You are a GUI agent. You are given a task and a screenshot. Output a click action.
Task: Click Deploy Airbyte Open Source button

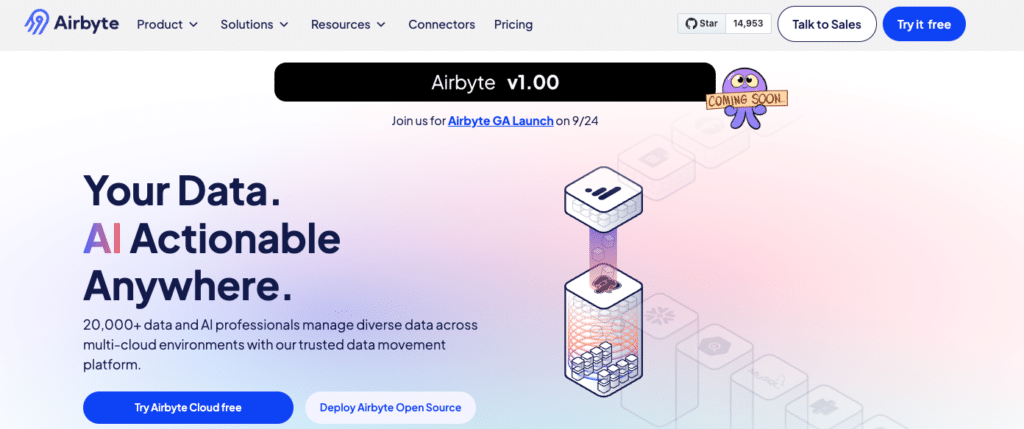click(x=390, y=407)
